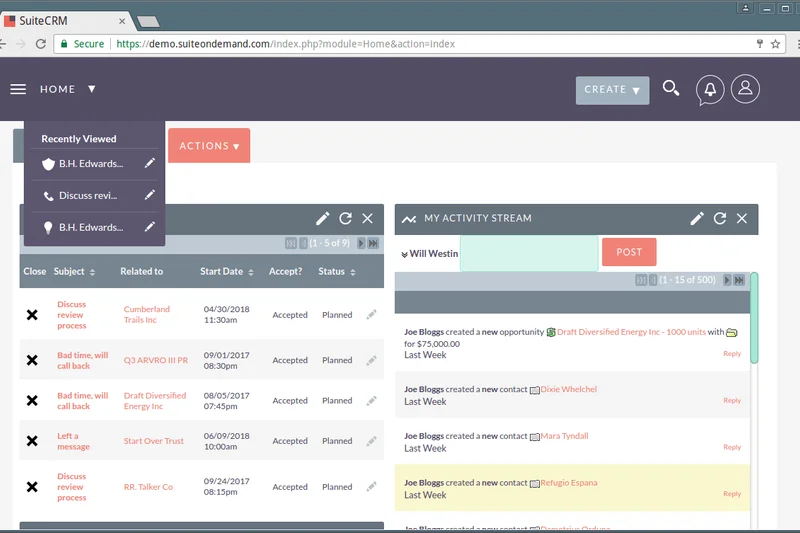Screen dimensions: 800x533
Task: Edit call row for Q3 ARVRO III PR
Action: [x=371, y=360]
